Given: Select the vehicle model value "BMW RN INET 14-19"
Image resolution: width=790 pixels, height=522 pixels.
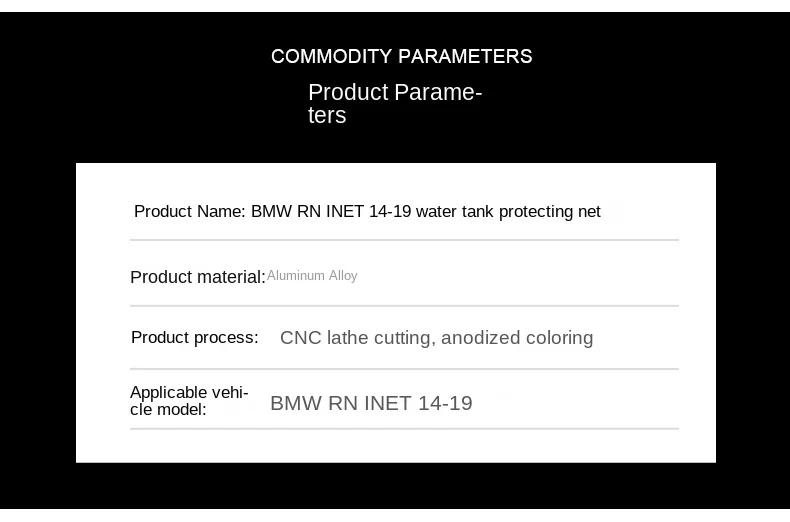Looking at the screenshot, I should coord(371,403).
